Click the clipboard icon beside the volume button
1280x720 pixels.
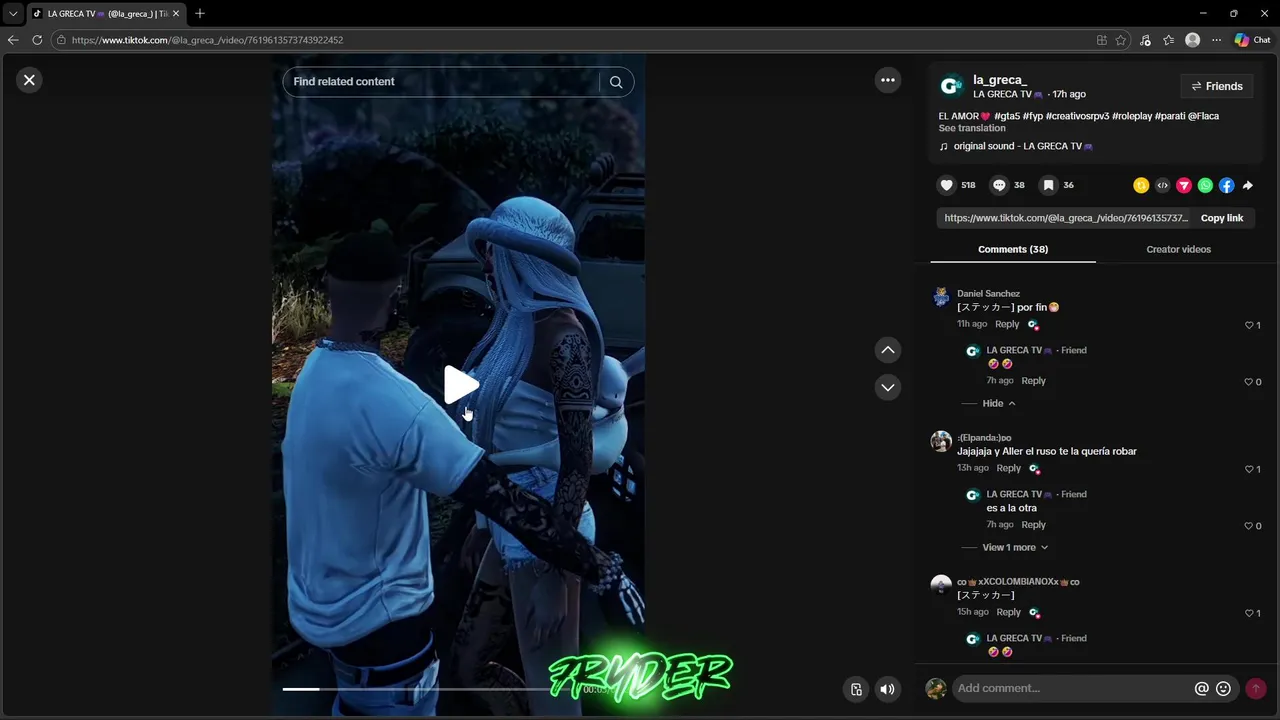(x=856, y=689)
